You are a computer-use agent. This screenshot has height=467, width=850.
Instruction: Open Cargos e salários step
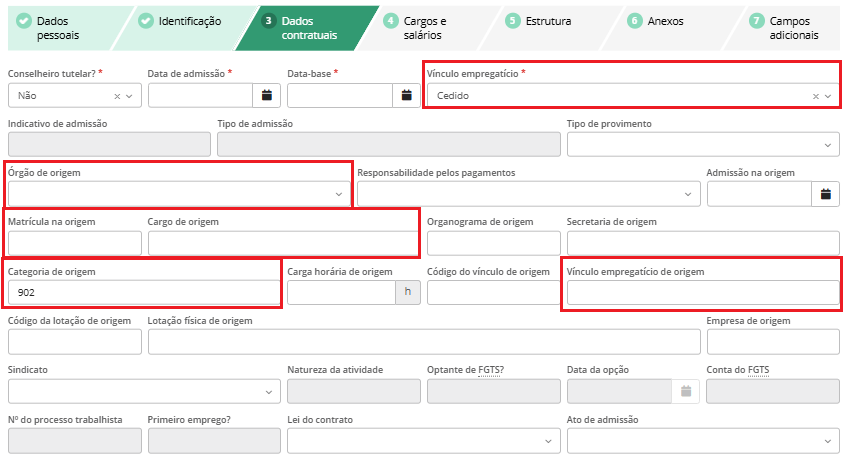coord(428,28)
